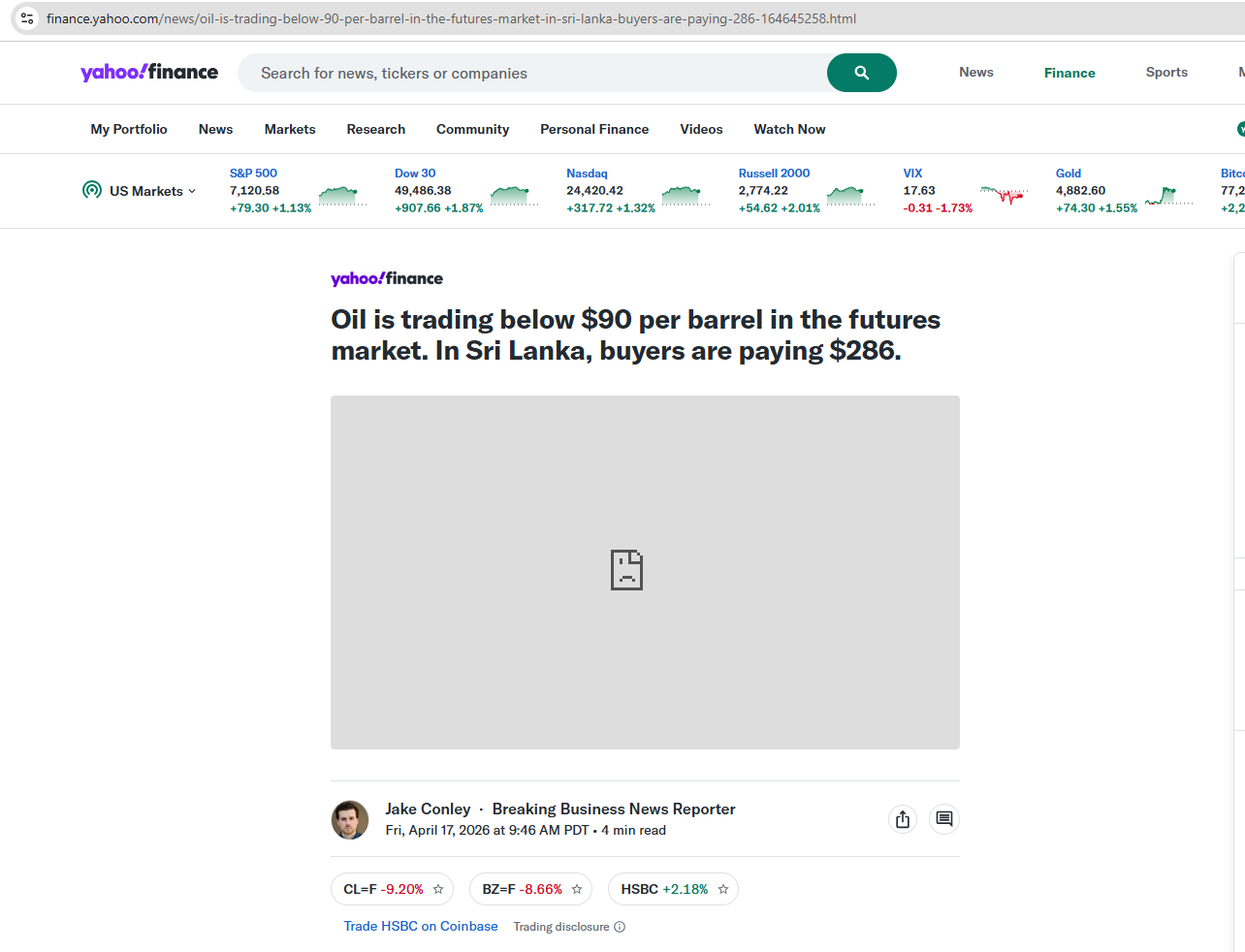Star the CL=F ticker to watchlist

(438, 889)
